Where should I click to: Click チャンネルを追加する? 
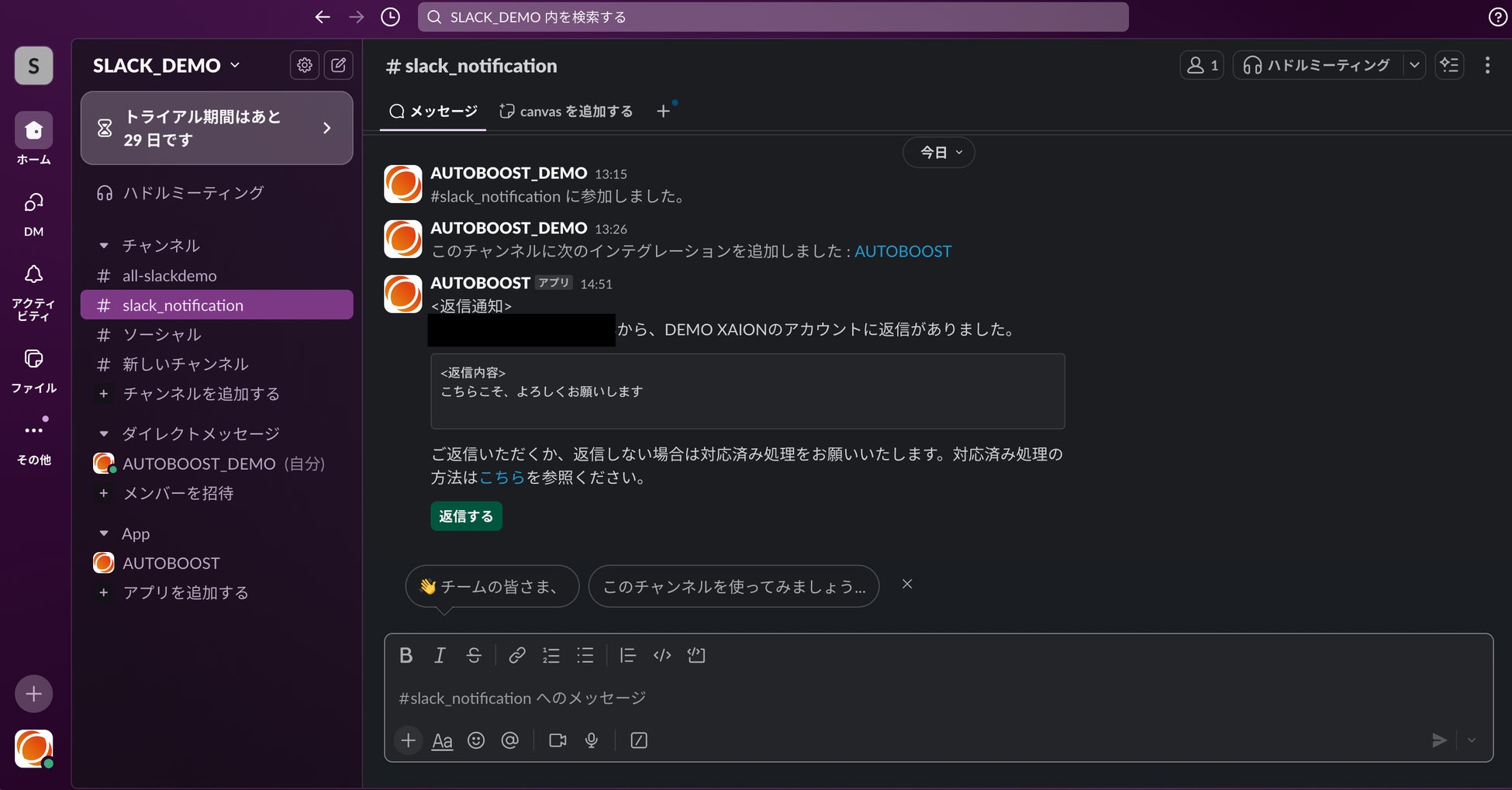click(x=217, y=394)
